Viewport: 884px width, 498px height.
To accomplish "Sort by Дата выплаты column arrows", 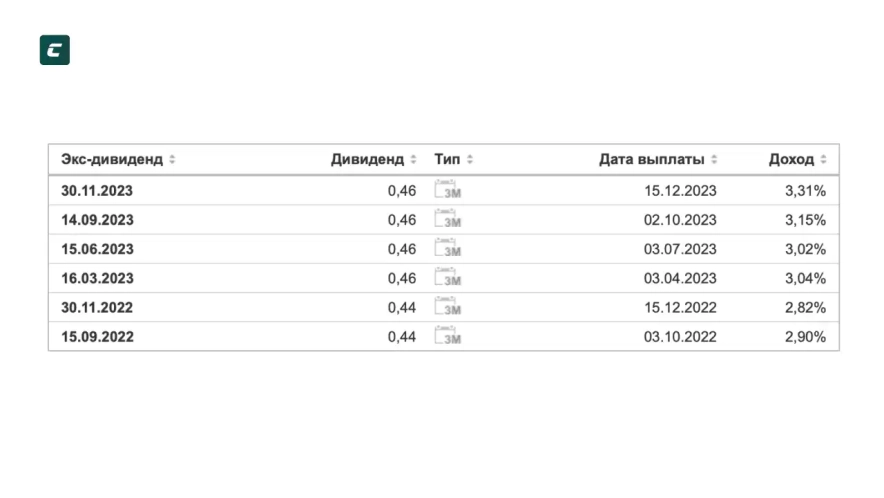I will 714,160.
